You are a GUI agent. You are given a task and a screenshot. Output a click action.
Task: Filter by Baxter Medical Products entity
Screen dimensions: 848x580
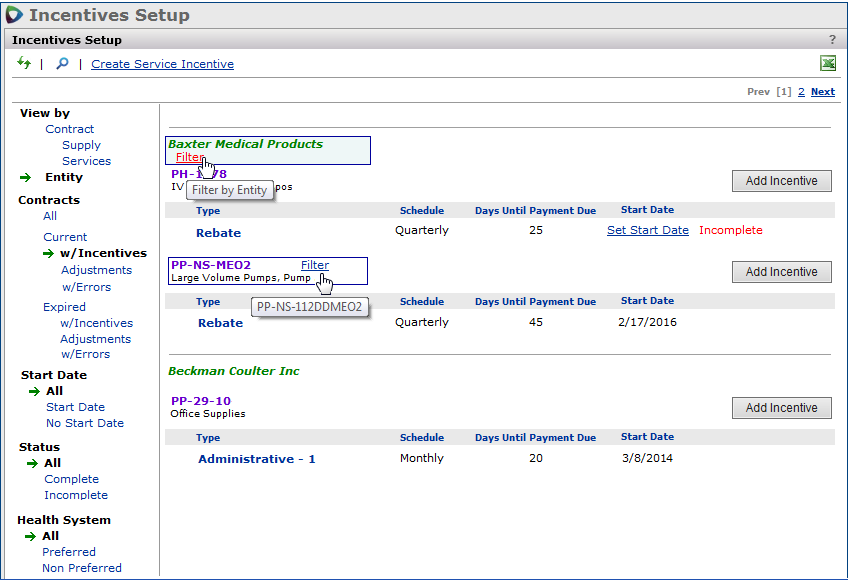click(188, 158)
